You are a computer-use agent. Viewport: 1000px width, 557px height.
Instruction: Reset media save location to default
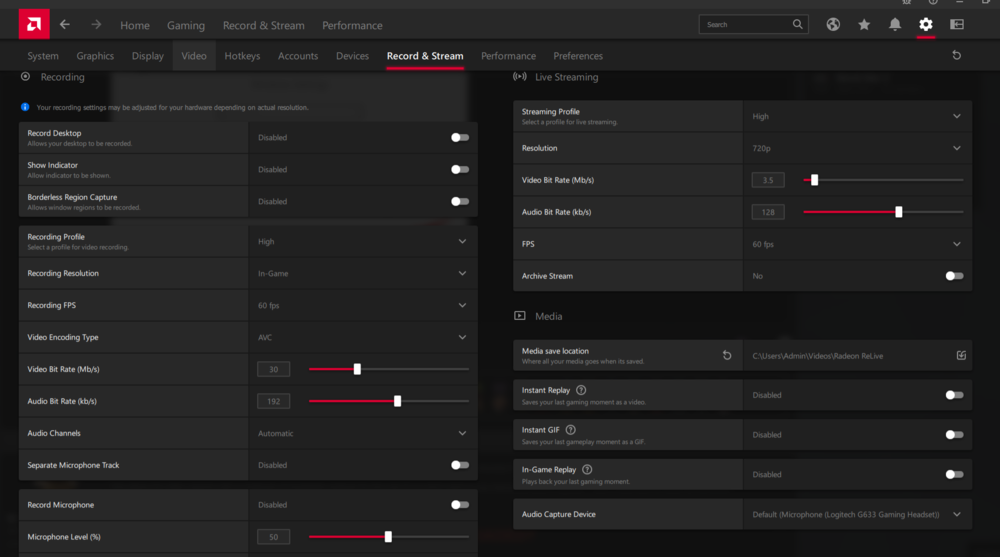pos(727,355)
